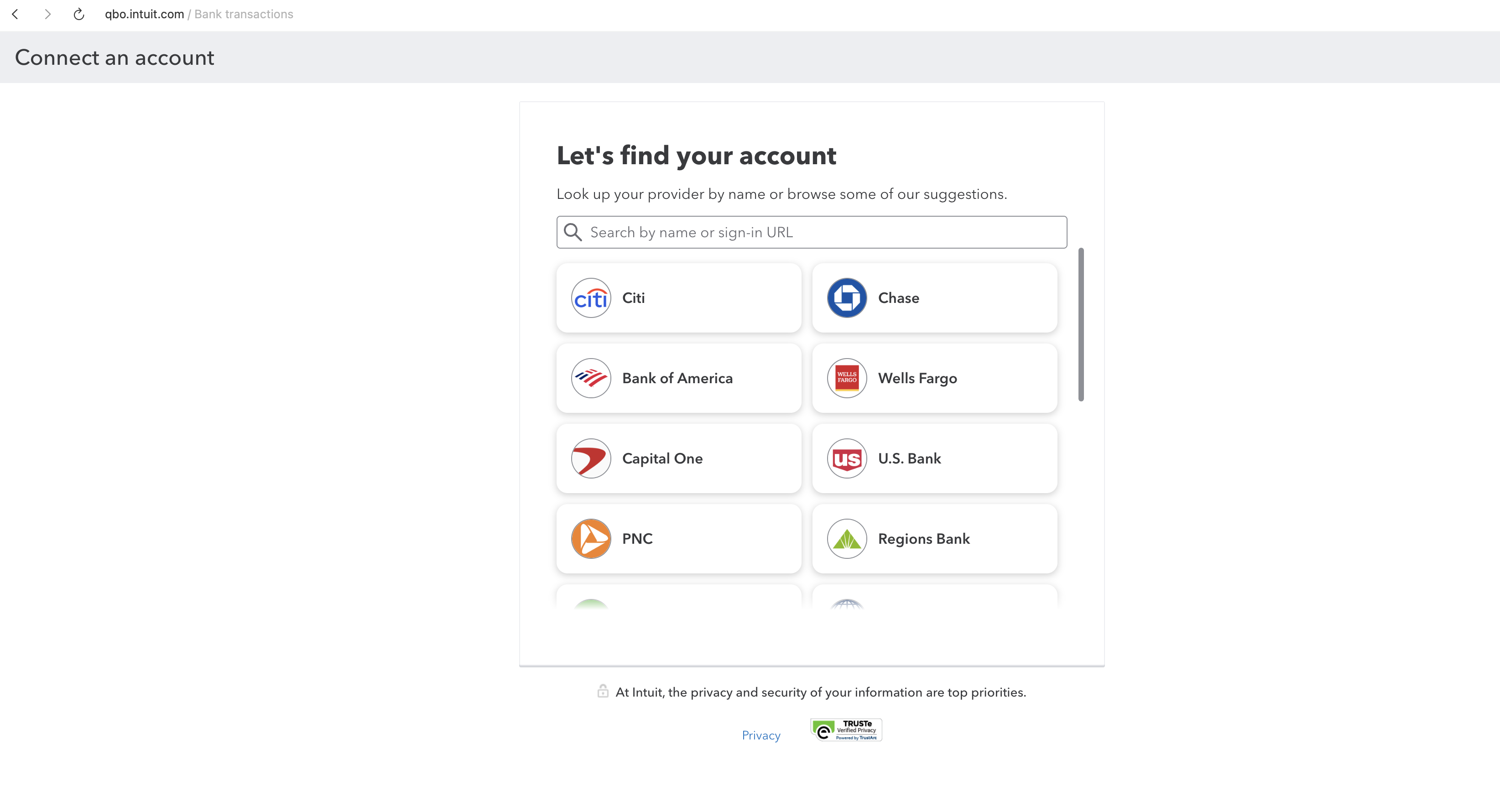Click the Bank of America flag logo
Viewport: 1500px width, 812px height.
point(590,378)
